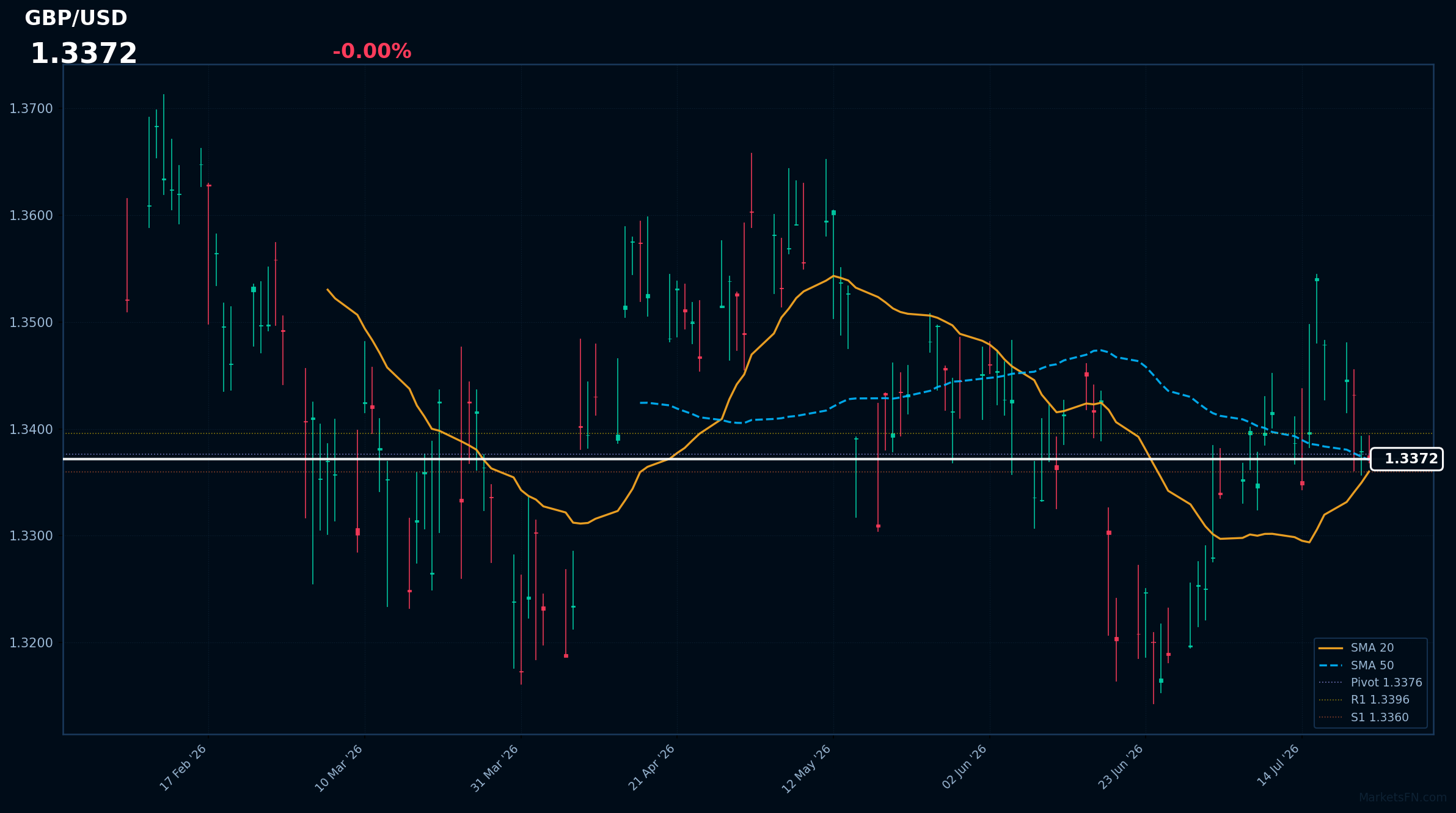Click the 10 Mar '26 date label
This screenshot has width=1456, height=813.
pyautogui.click(x=339, y=768)
